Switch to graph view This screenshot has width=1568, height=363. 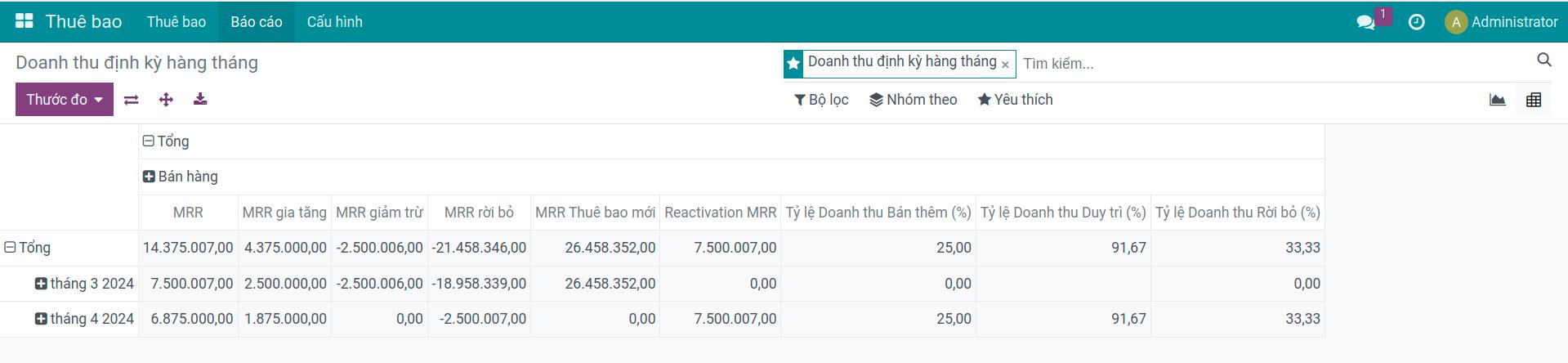[1497, 100]
